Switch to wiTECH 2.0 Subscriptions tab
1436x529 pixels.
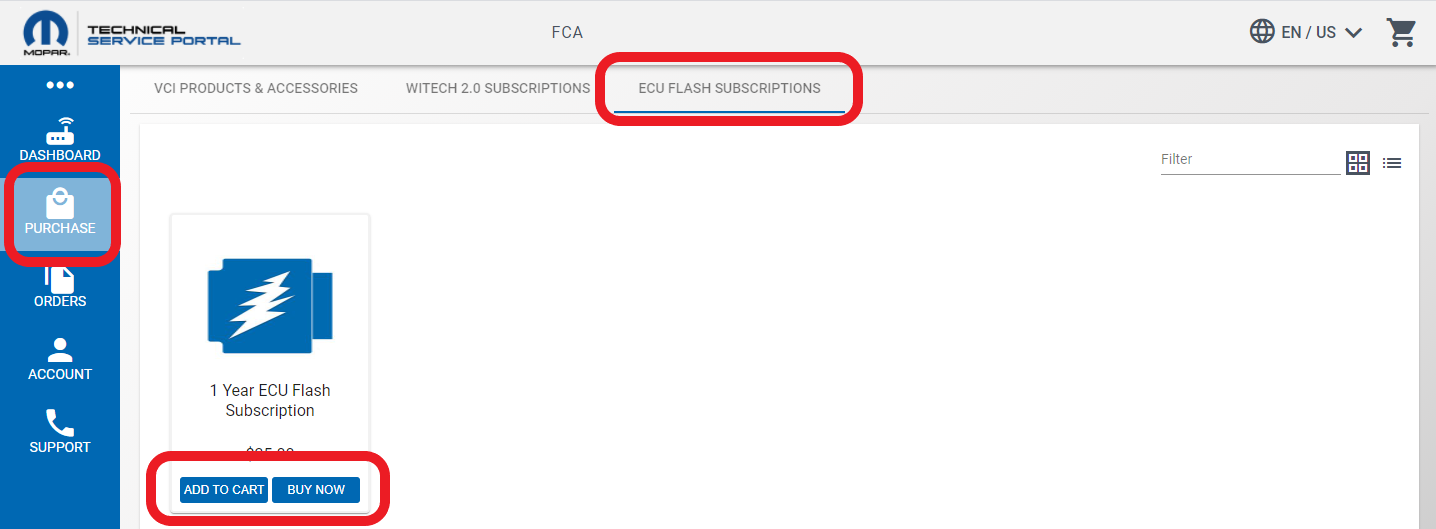pyautogui.click(x=498, y=88)
